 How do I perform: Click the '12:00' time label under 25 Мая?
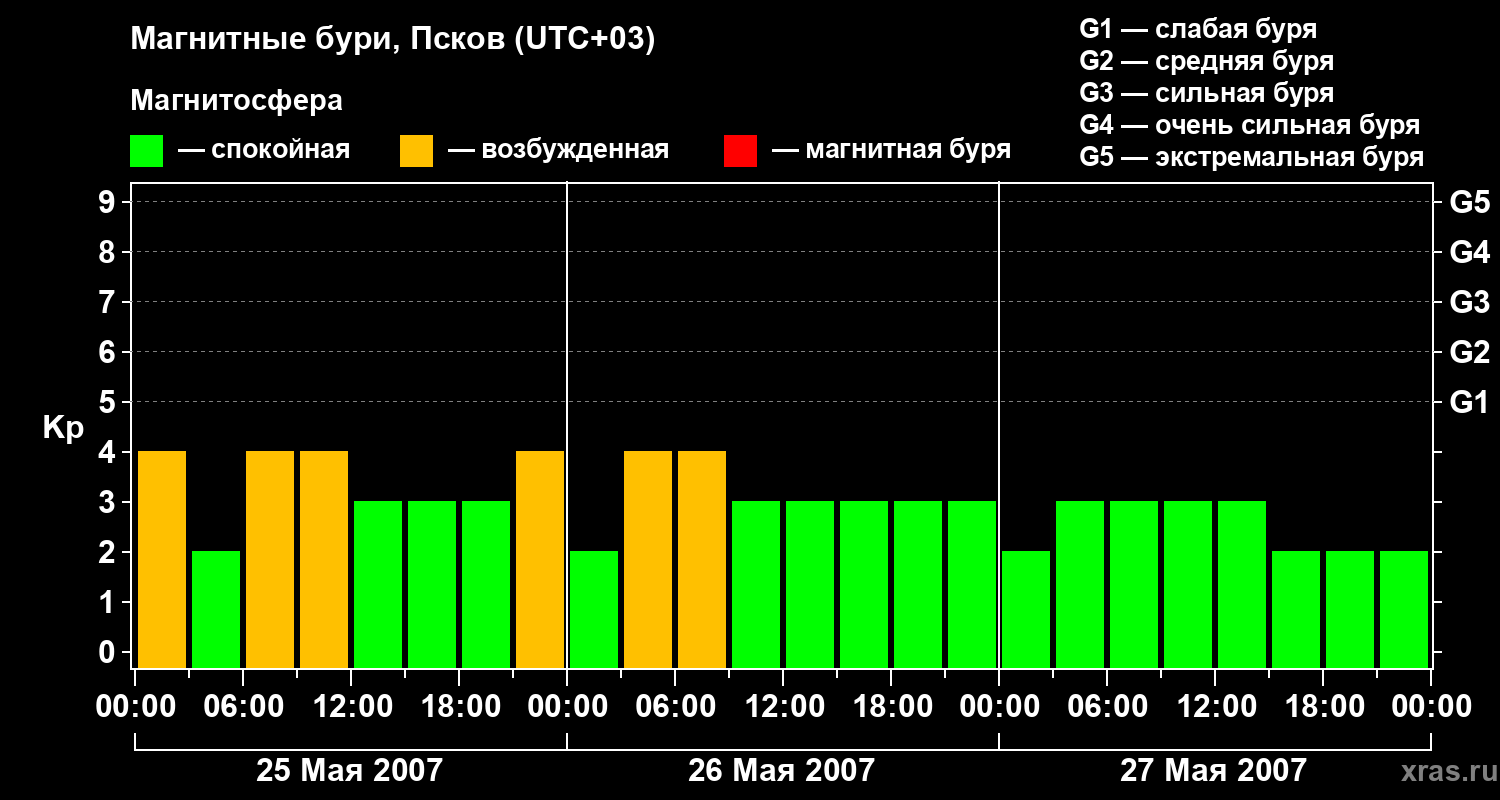click(x=351, y=707)
